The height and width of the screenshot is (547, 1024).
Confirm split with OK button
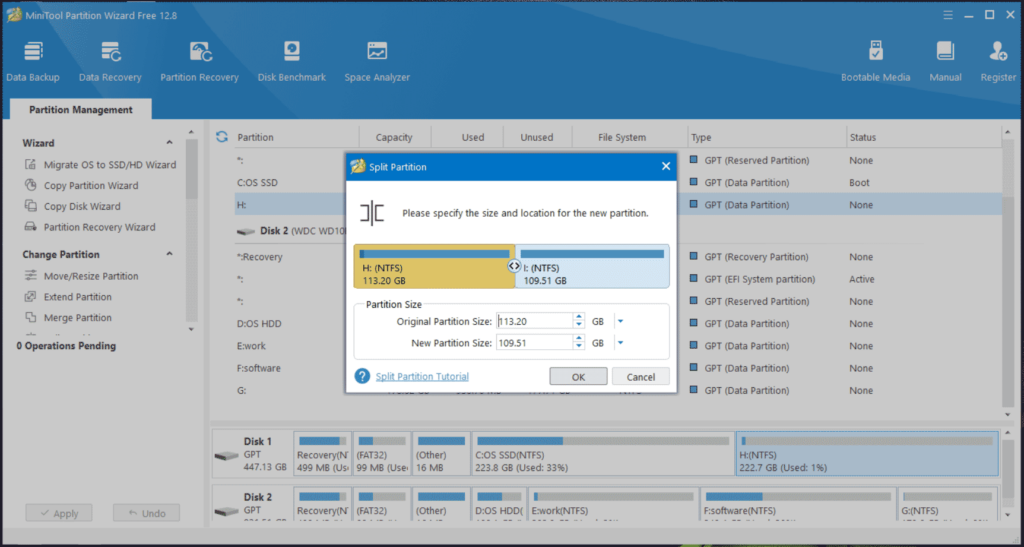point(578,377)
